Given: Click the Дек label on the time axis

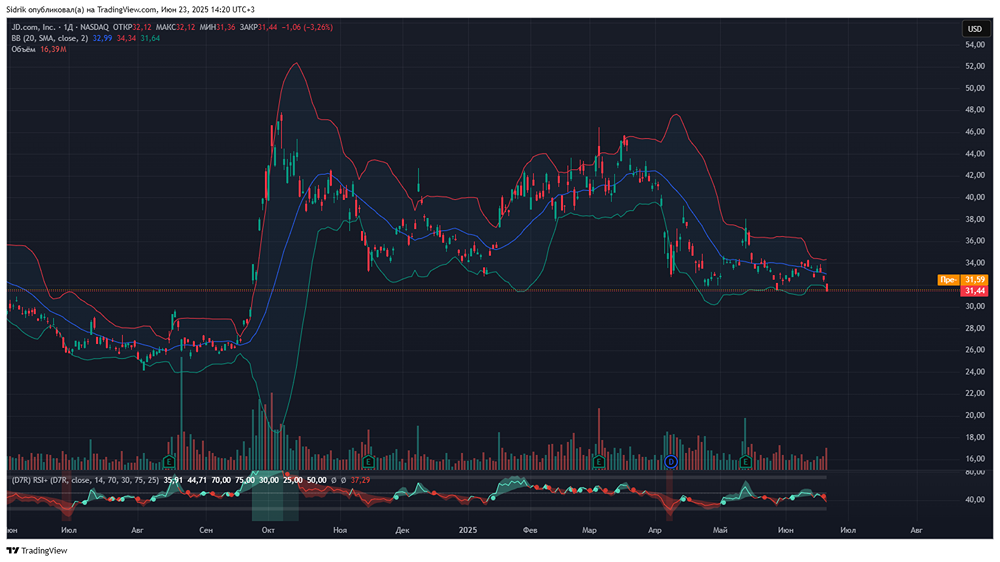Looking at the screenshot, I should [402, 530].
